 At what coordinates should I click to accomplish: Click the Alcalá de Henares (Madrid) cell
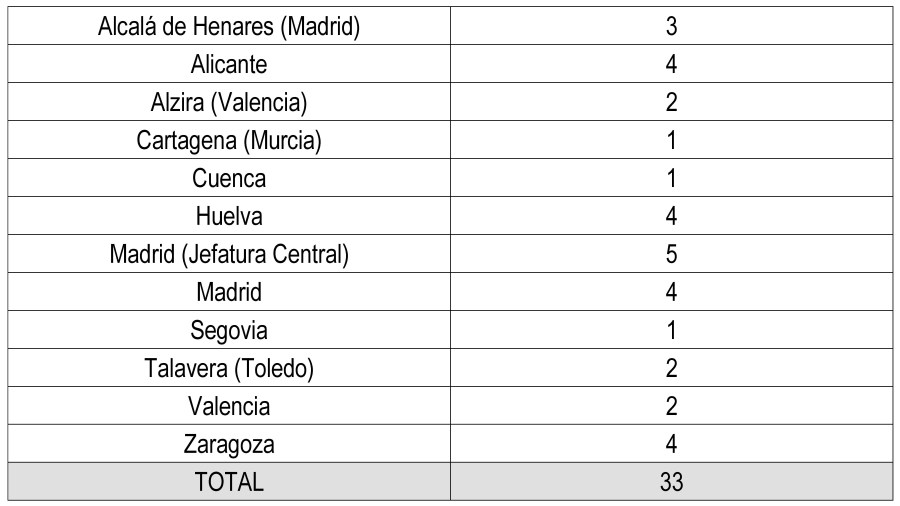point(229,27)
